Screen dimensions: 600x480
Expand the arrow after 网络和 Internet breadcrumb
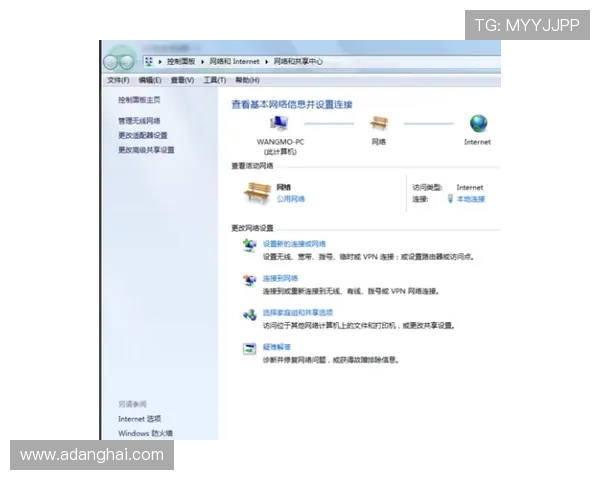coord(266,62)
